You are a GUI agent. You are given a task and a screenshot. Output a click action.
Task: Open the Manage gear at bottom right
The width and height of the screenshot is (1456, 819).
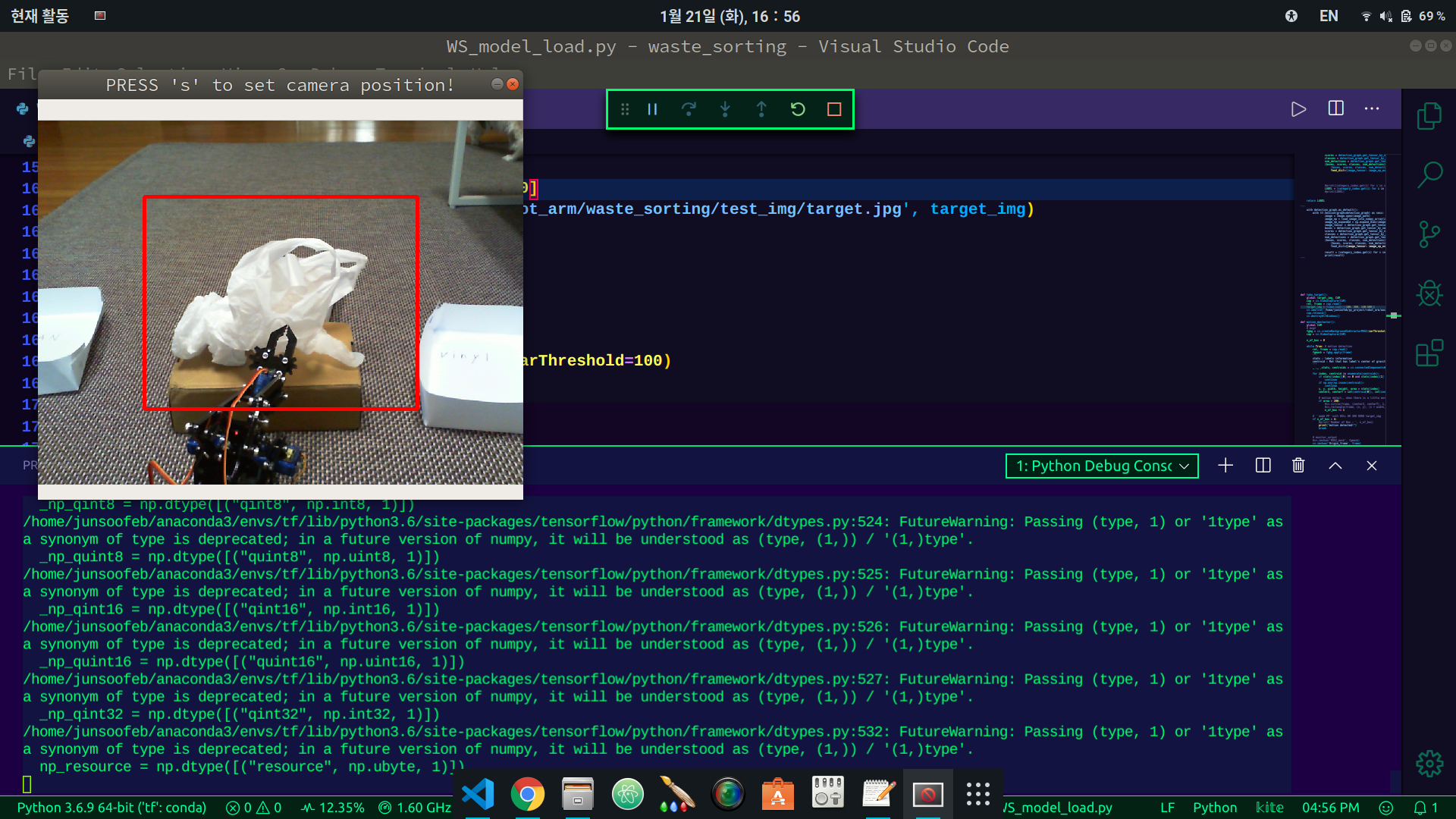click(x=1429, y=764)
